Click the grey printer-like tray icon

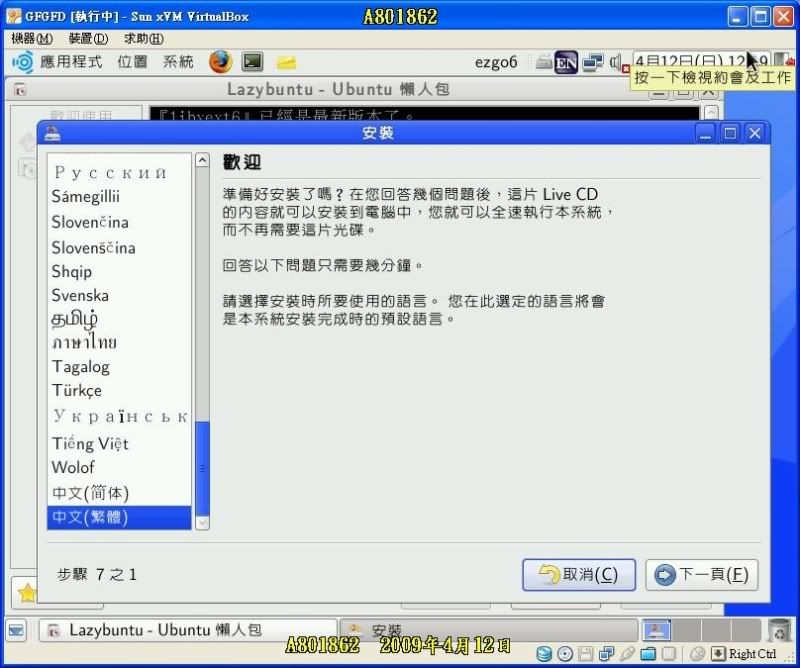coord(544,61)
